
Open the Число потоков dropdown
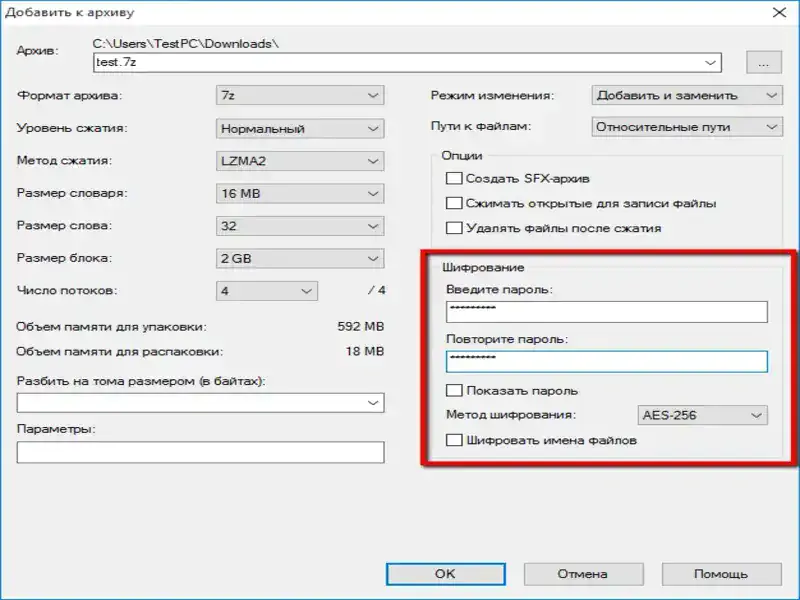pyautogui.click(x=267, y=291)
